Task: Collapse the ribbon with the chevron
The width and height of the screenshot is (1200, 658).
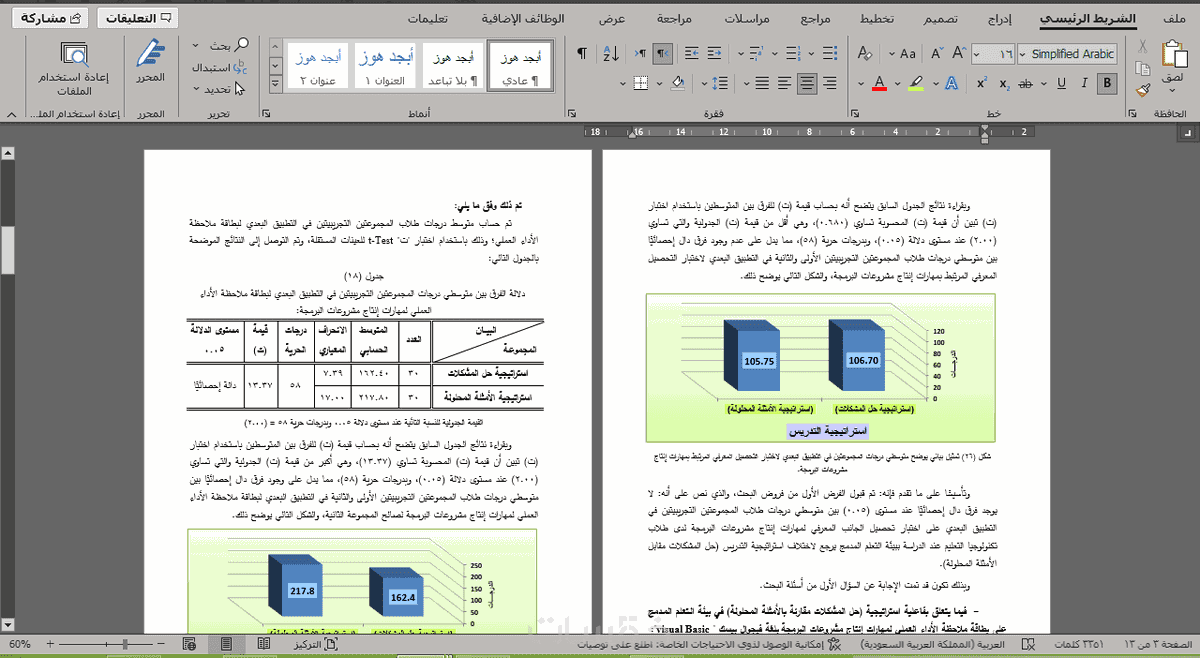Action: [12, 114]
